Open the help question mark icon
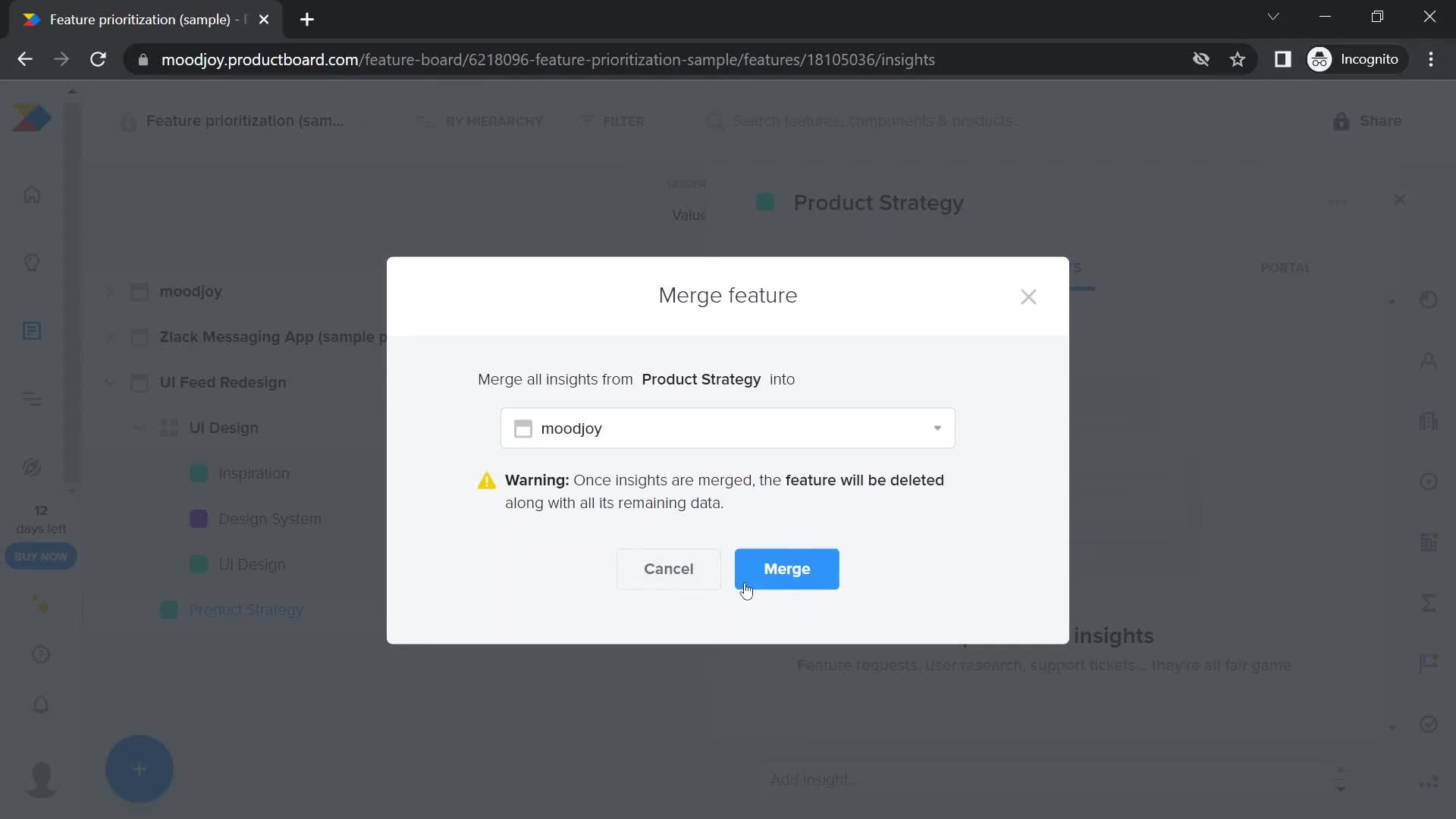The image size is (1456, 819). (x=41, y=654)
